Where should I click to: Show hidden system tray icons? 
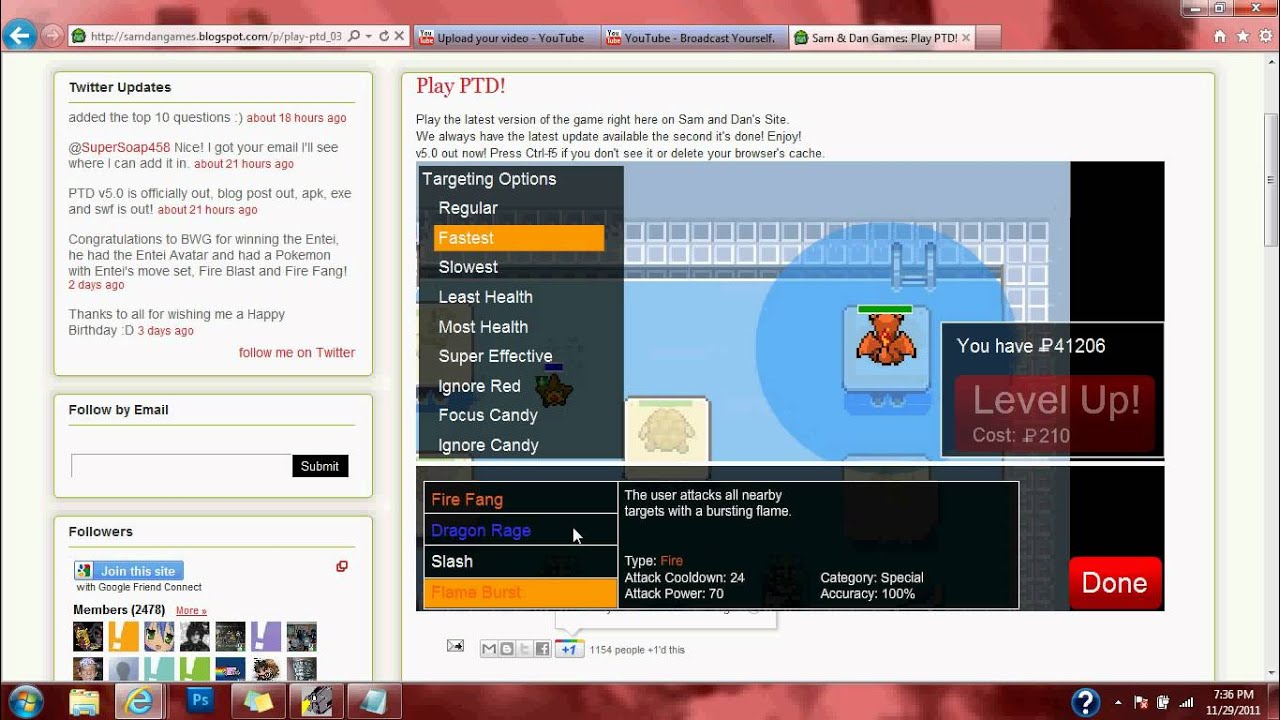coord(1118,701)
